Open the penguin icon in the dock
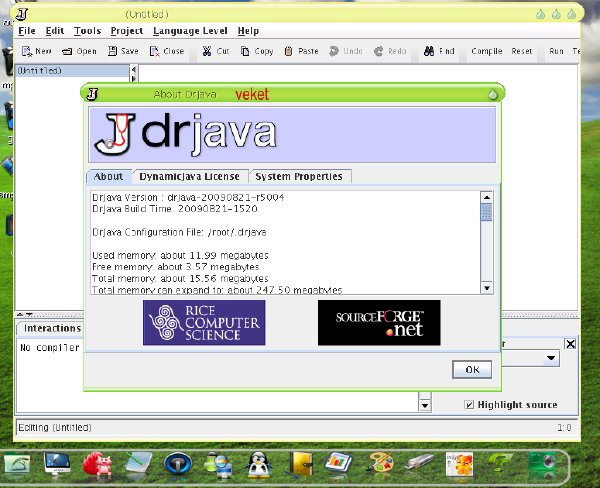 259,464
